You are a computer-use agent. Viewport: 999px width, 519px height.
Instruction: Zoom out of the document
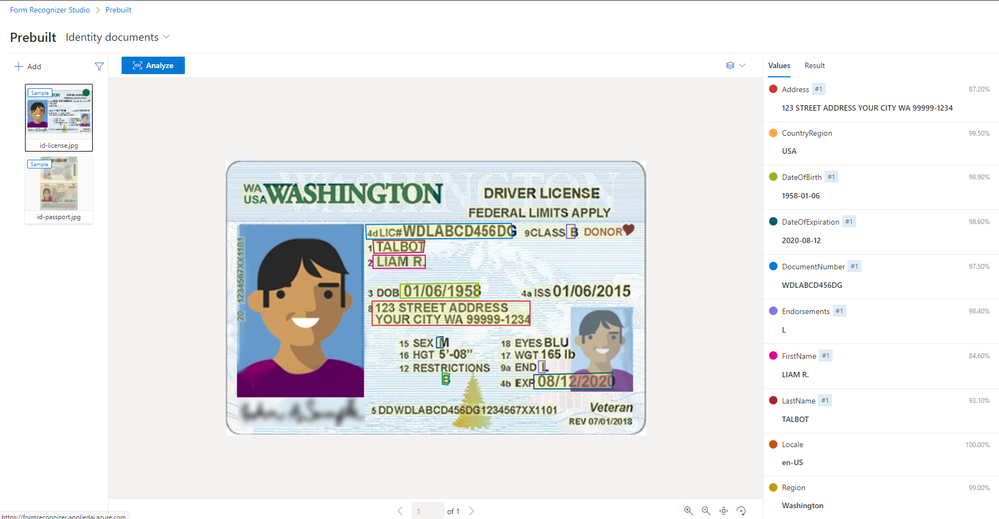pyautogui.click(x=706, y=511)
